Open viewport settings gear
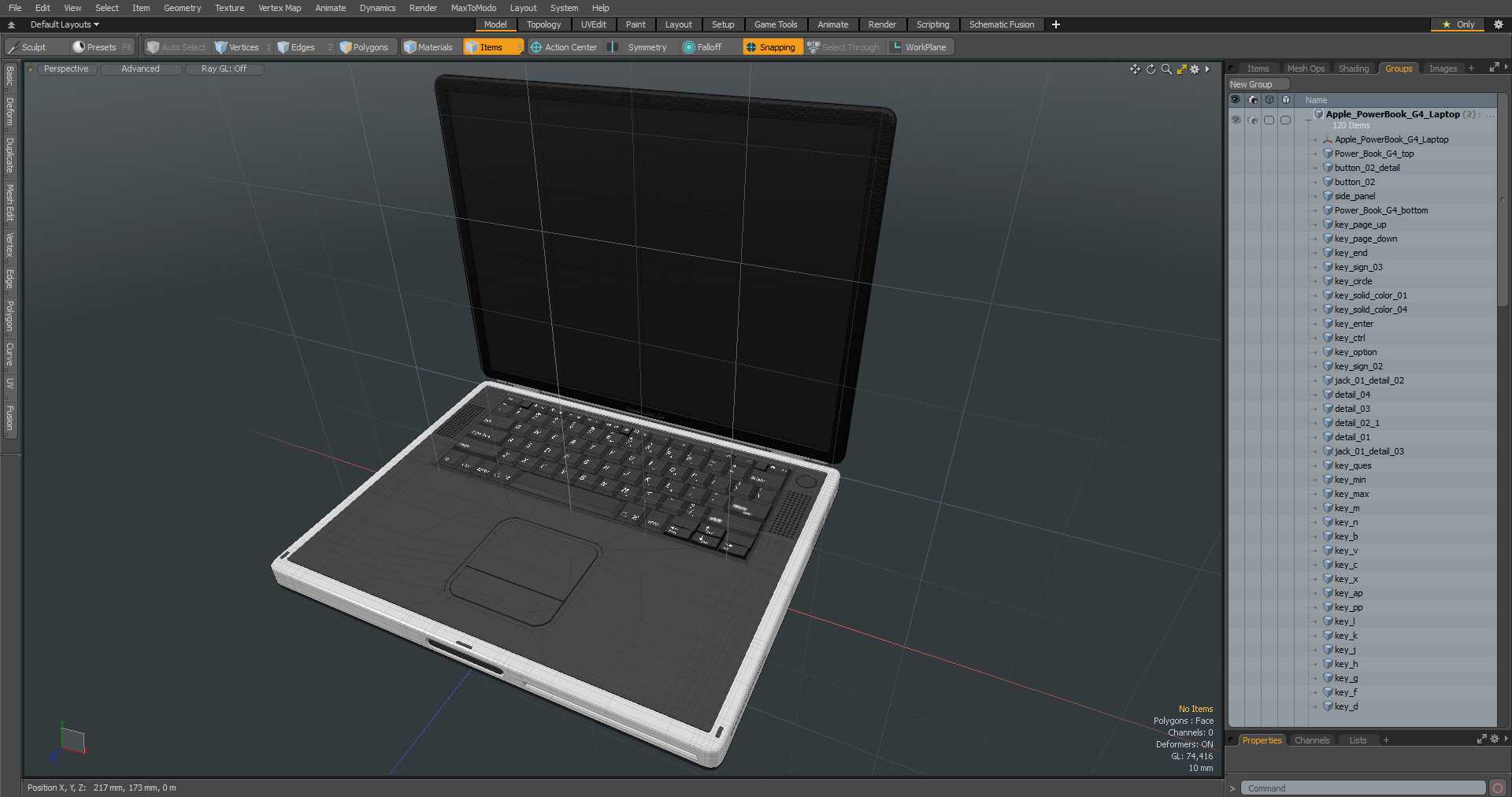Viewport: 1512px width, 797px height. click(1195, 69)
